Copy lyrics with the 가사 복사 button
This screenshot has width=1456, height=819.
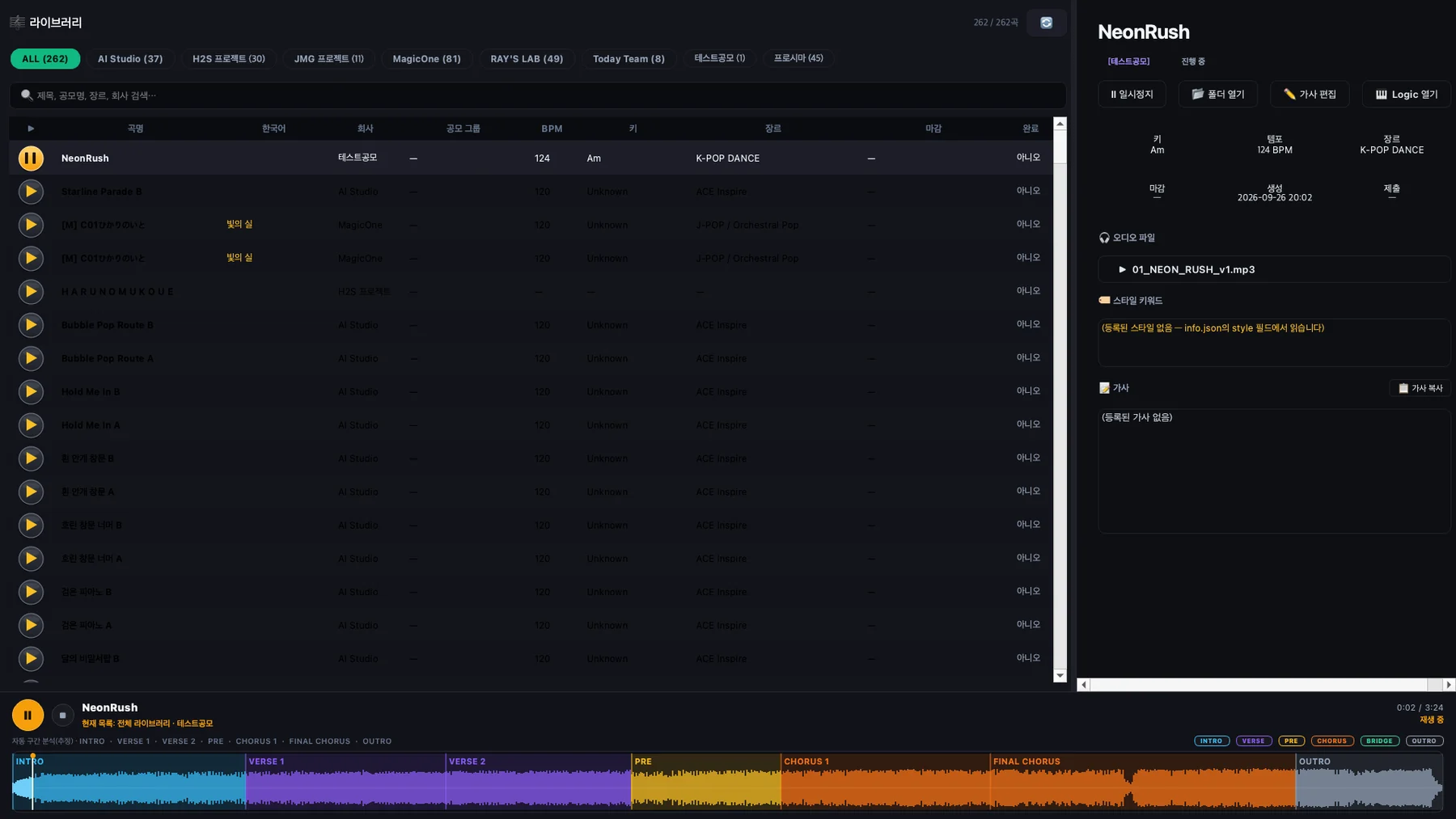point(1420,388)
